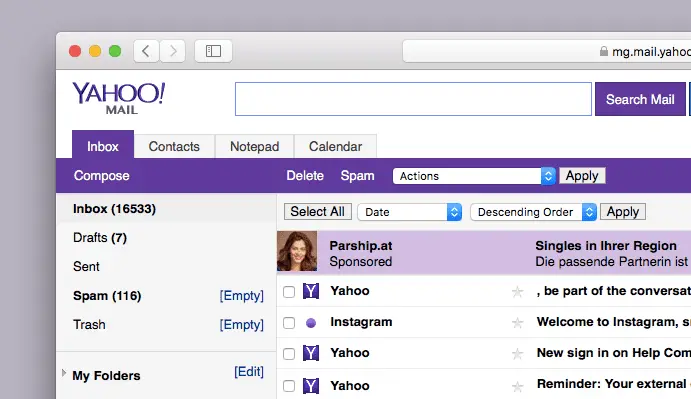Open the Descending Order dropdown
The width and height of the screenshot is (691, 399).
[534, 212]
